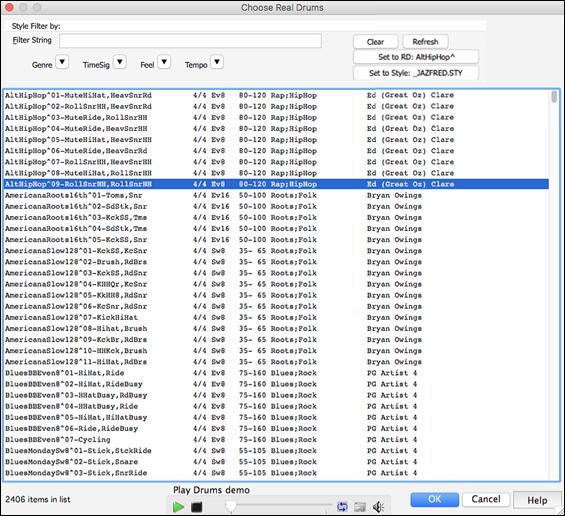
Task: Refresh the Real Drums list
Action: pyautogui.click(x=426, y=42)
